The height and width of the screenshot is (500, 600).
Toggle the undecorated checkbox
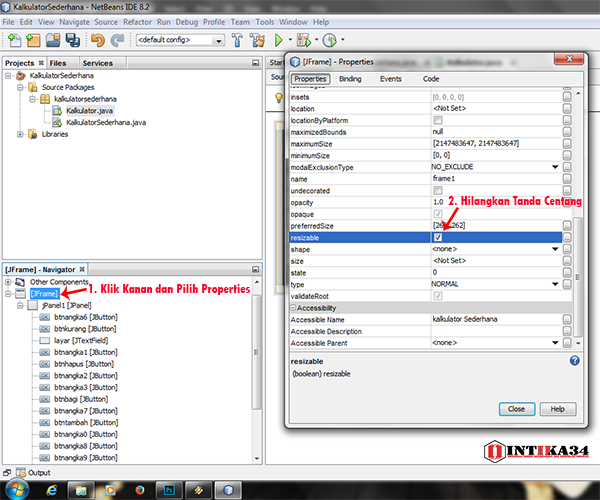click(x=438, y=191)
